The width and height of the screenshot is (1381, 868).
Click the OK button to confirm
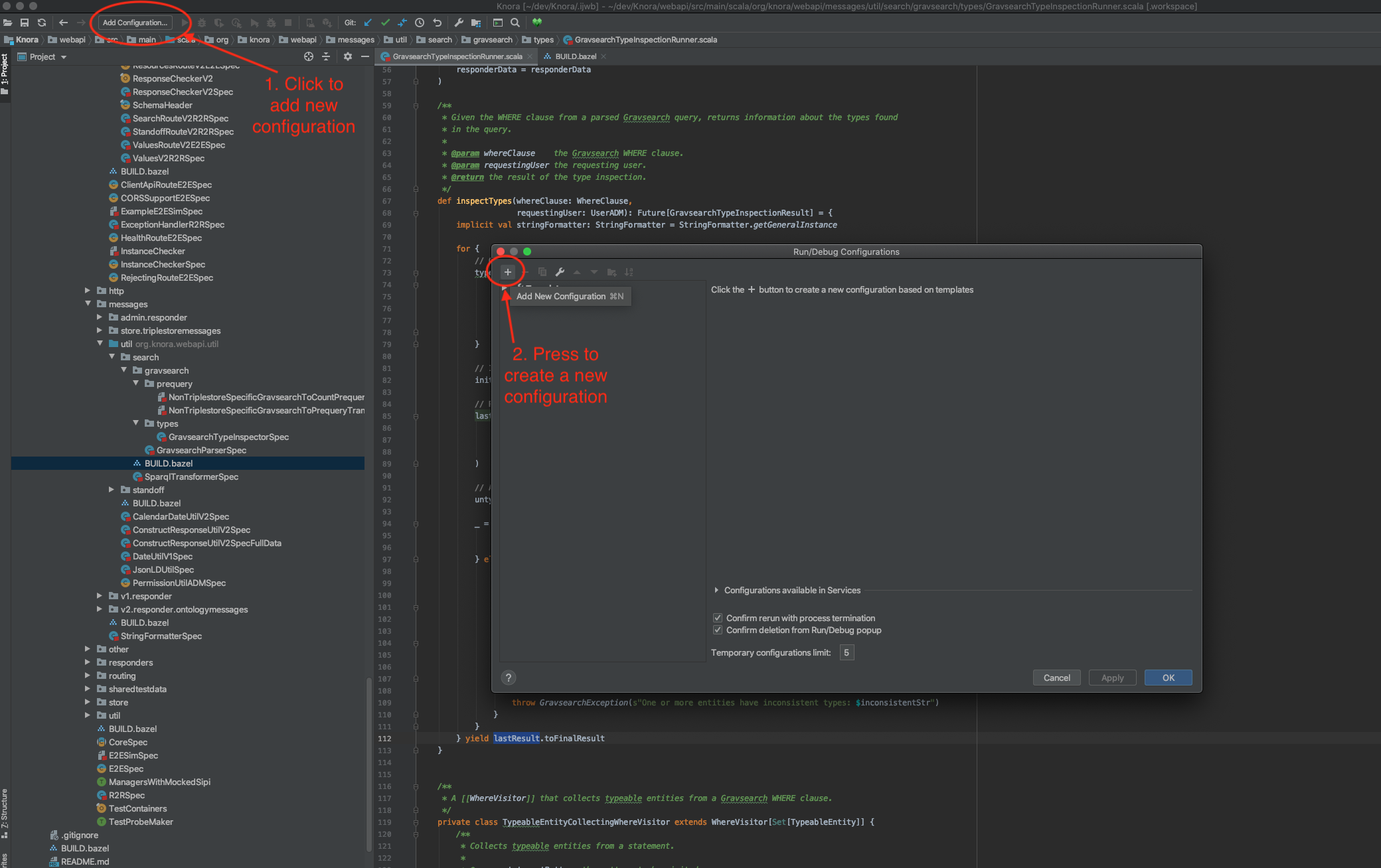1167,677
